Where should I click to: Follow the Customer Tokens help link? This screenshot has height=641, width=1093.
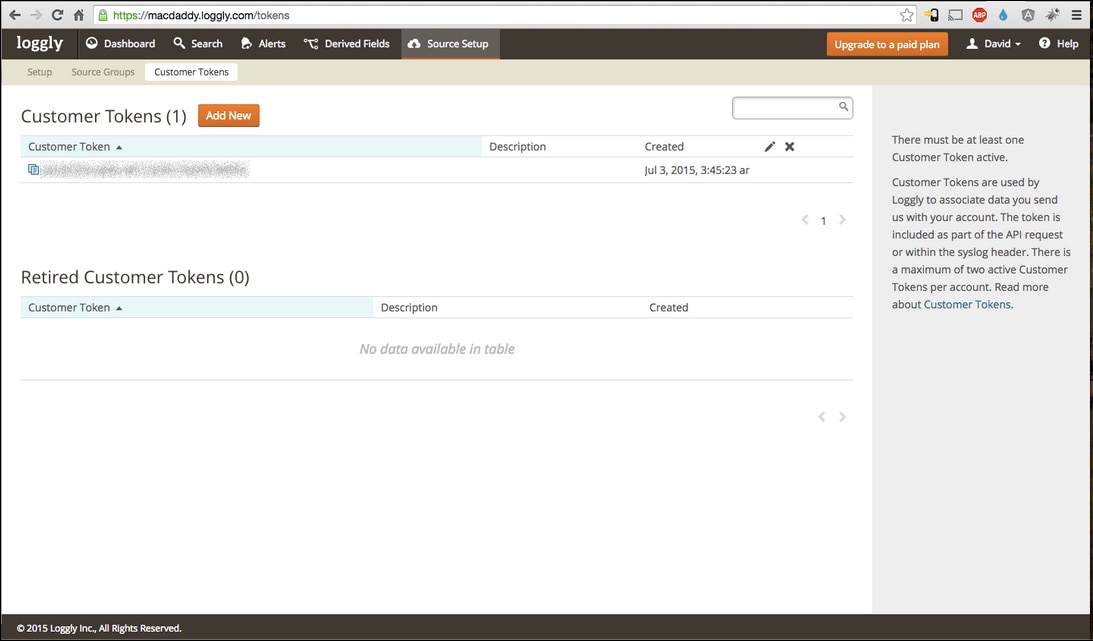click(967, 305)
